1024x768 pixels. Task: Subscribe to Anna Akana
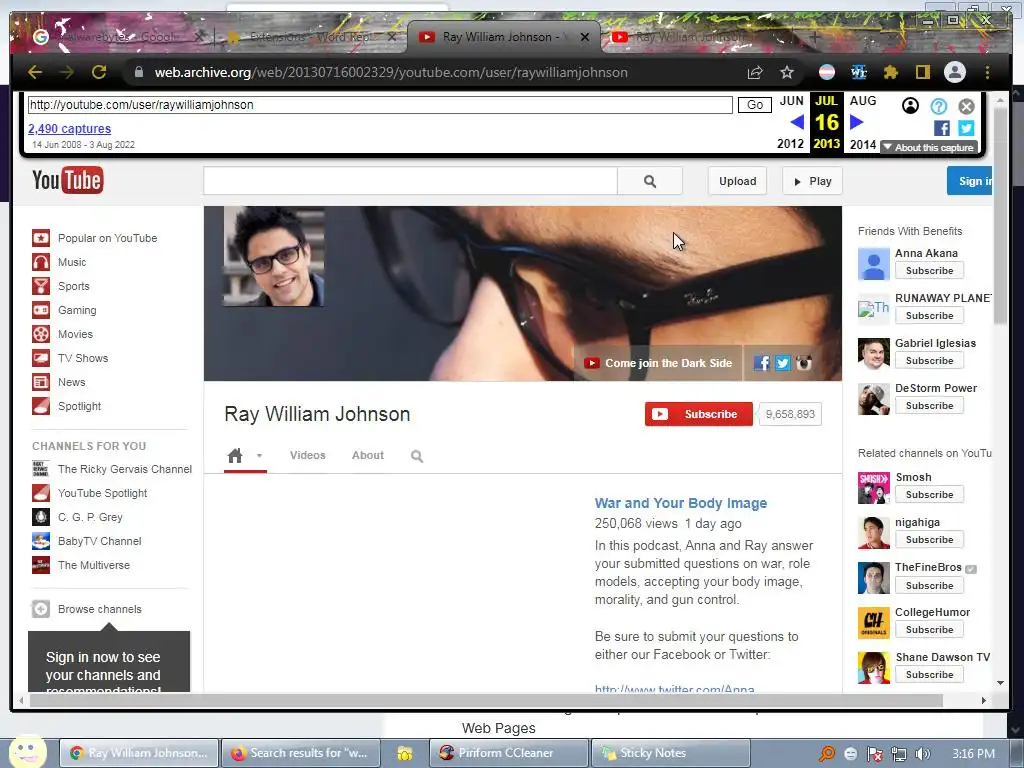(x=929, y=270)
